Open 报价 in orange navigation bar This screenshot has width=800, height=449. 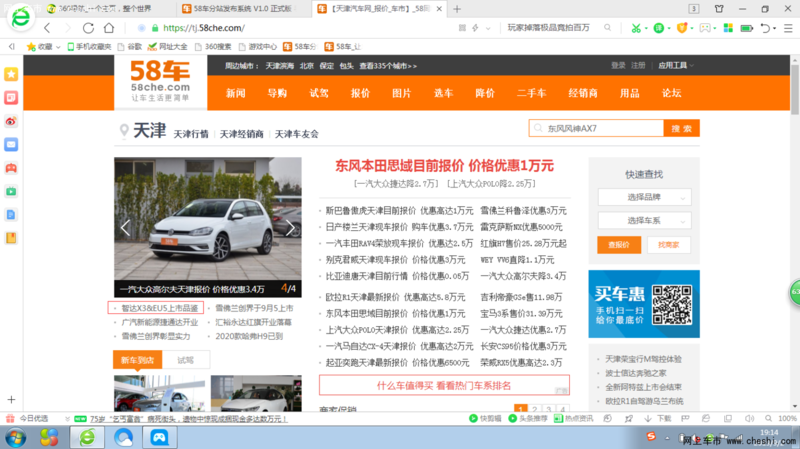(360, 93)
